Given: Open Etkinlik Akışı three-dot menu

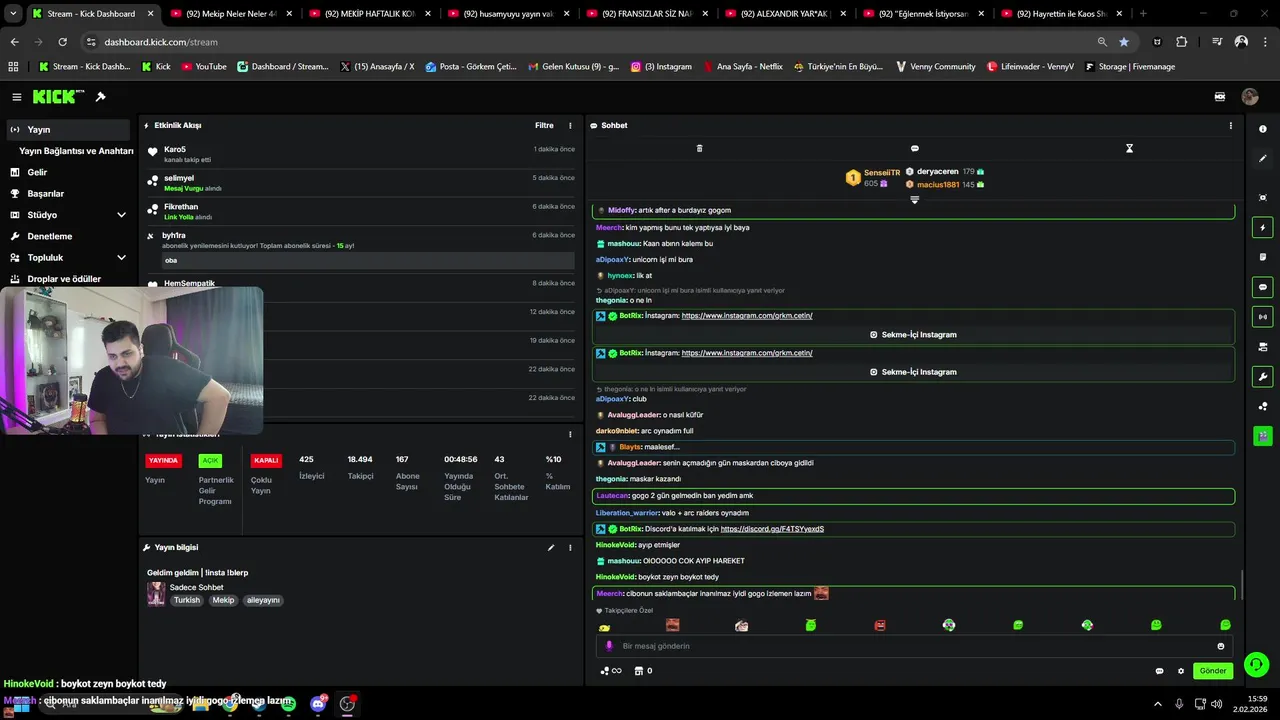Looking at the screenshot, I should pyautogui.click(x=570, y=126).
